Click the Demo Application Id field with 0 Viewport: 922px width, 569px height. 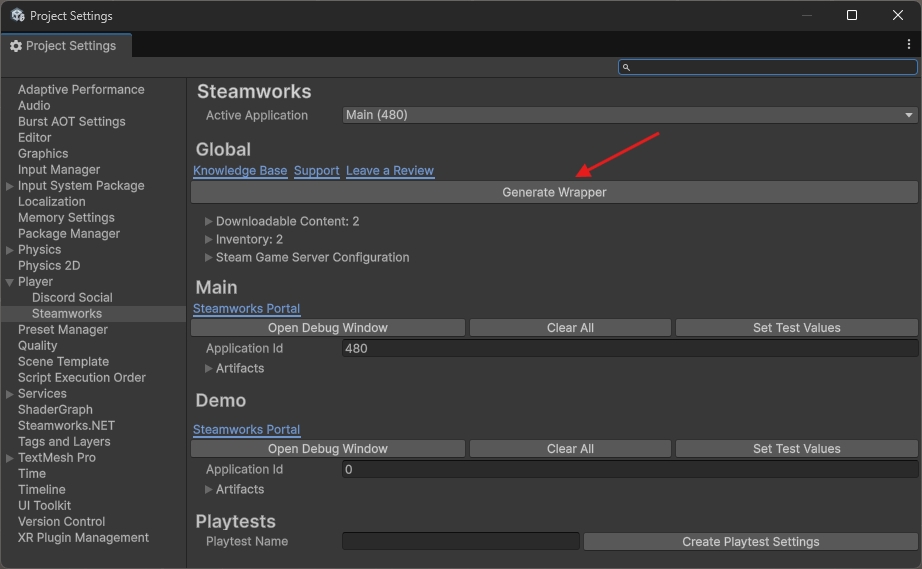pos(630,470)
